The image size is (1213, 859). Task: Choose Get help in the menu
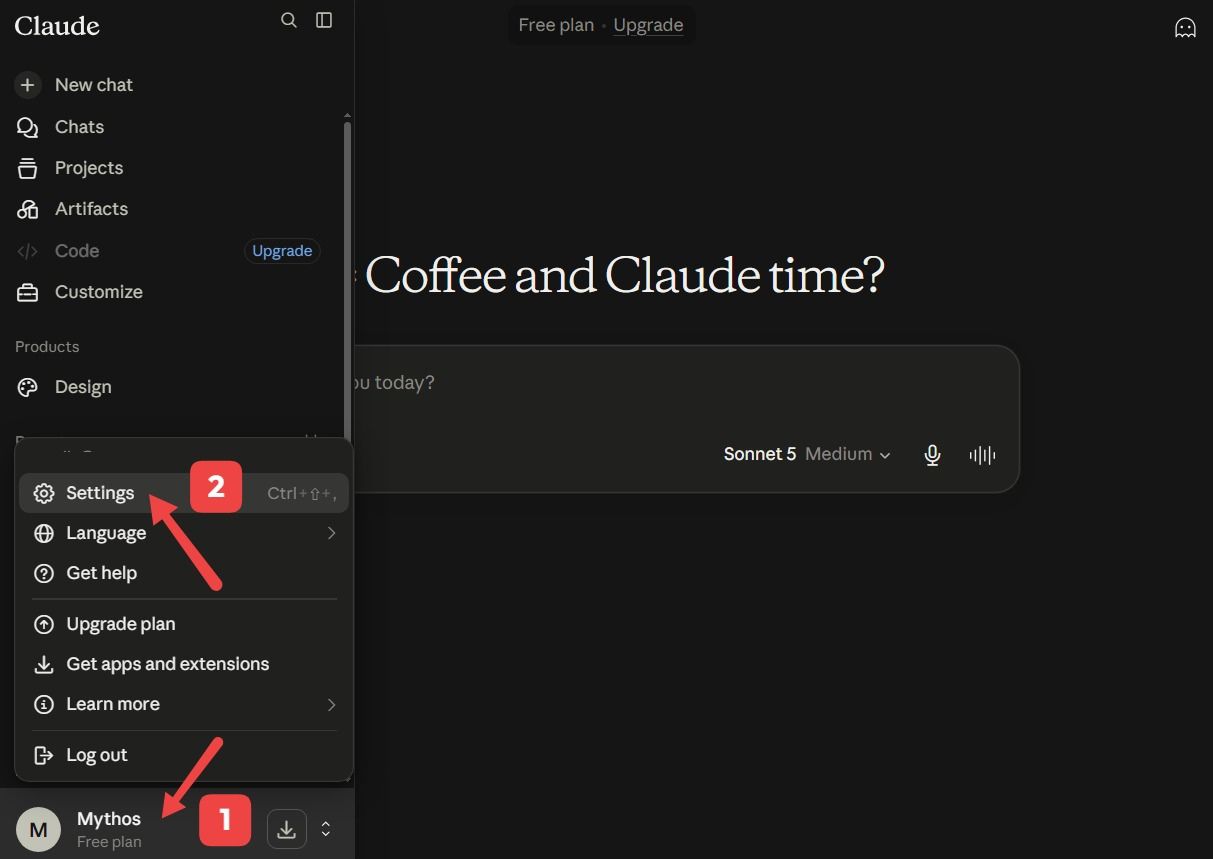coord(184,573)
